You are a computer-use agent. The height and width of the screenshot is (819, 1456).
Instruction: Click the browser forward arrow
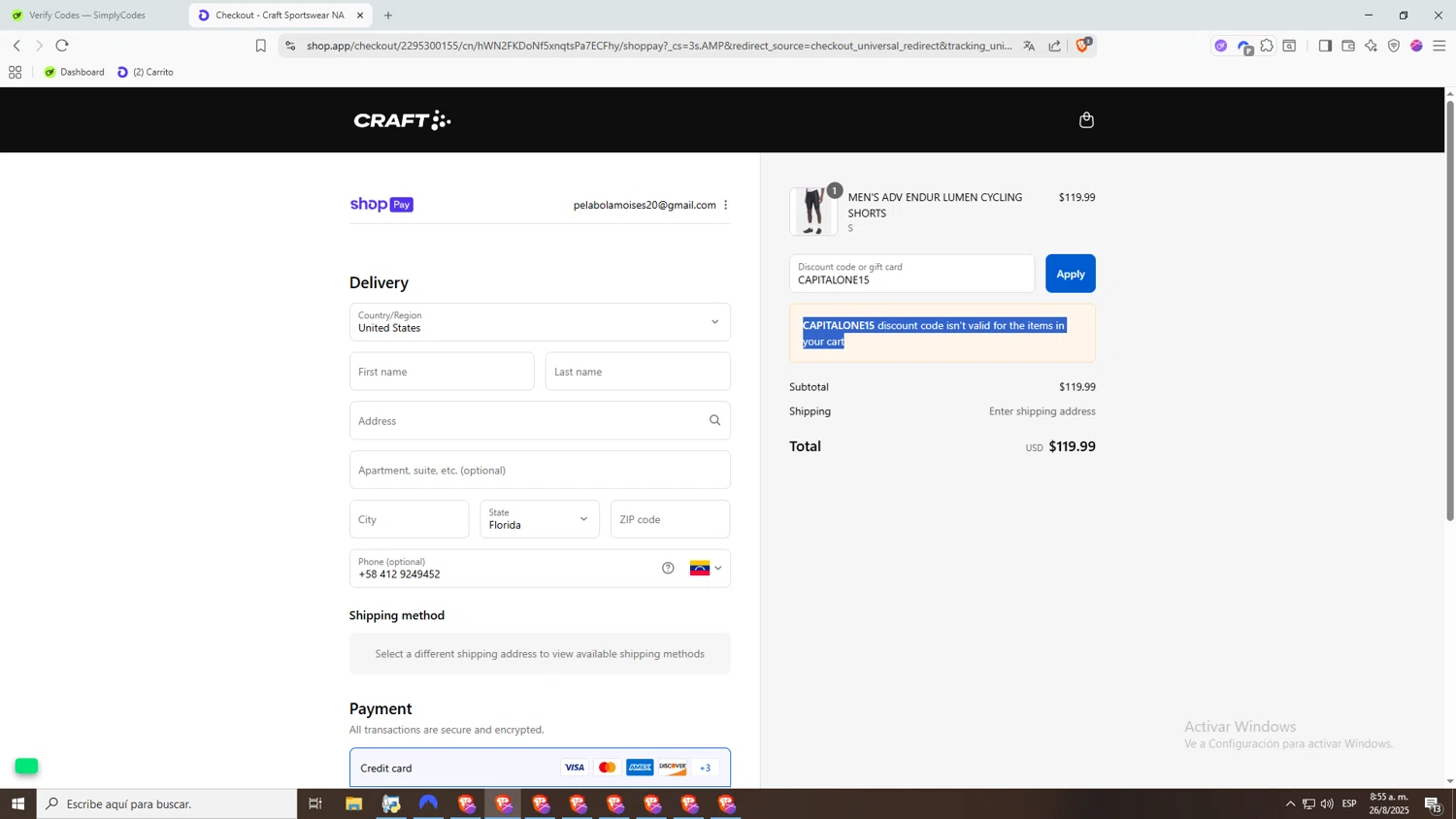(x=39, y=46)
